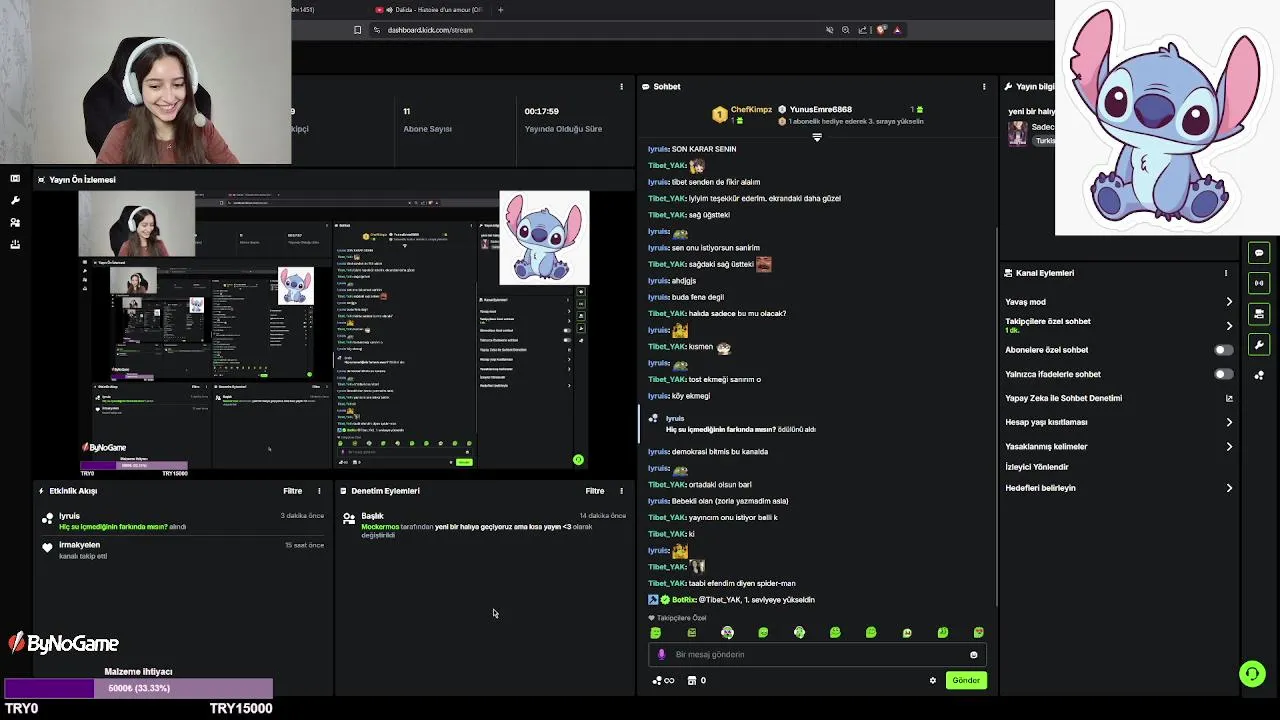Expand Yasaklanmış kelimeler options
The width and height of the screenshot is (1280, 720).
[1229, 447]
